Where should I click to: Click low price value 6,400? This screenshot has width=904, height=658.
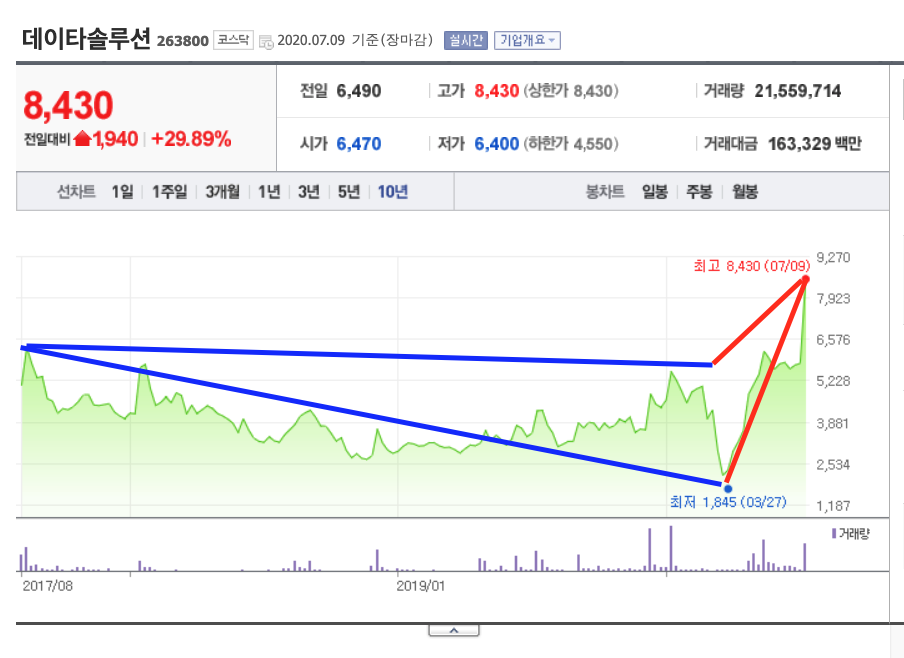pyautogui.click(x=496, y=144)
